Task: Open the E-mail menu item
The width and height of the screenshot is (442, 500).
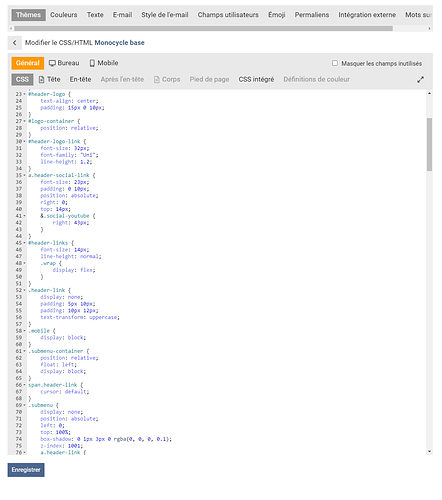Action: [x=122, y=15]
